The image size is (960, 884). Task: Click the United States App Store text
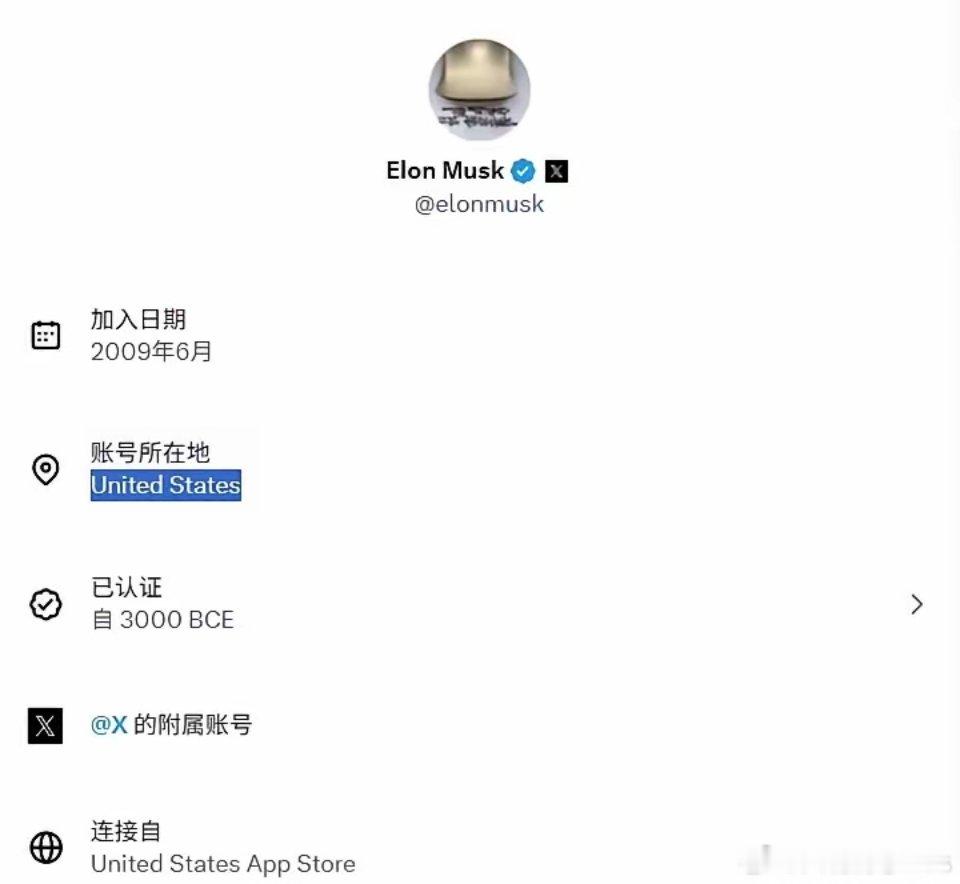click(x=222, y=863)
